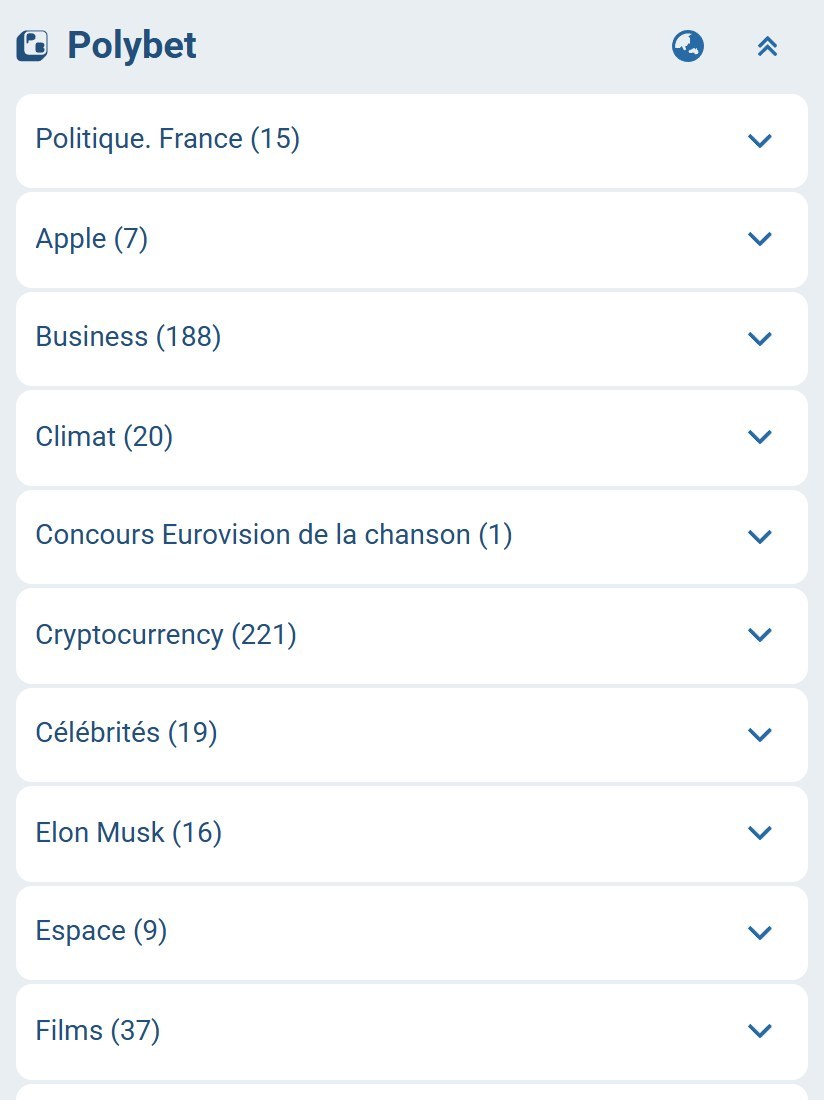Open the Climat (20) category
This screenshot has width=824, height=1100.
pos(104,436)
